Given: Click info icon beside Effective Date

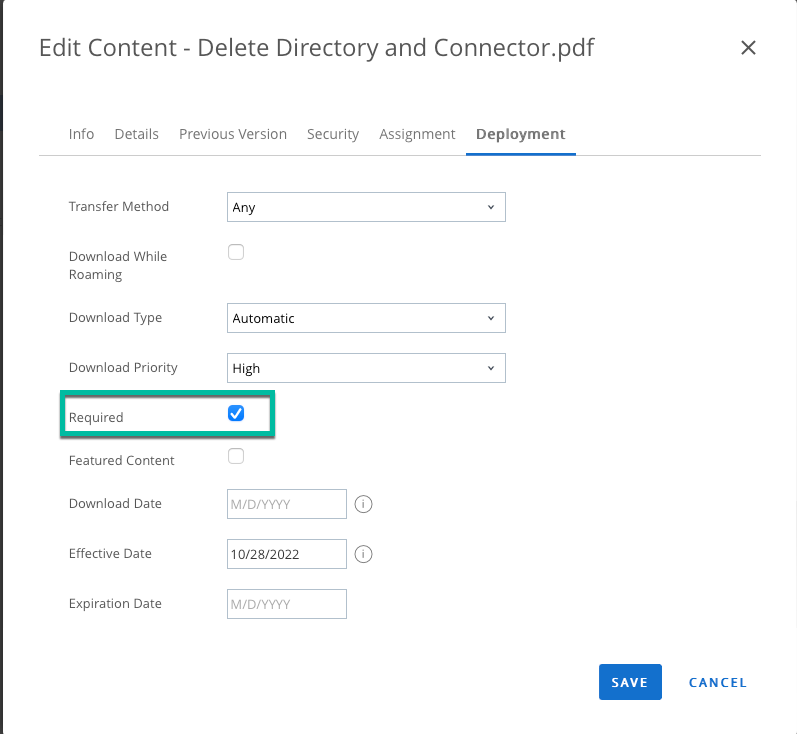Looking at the screenshot, I should coord(364,554).
